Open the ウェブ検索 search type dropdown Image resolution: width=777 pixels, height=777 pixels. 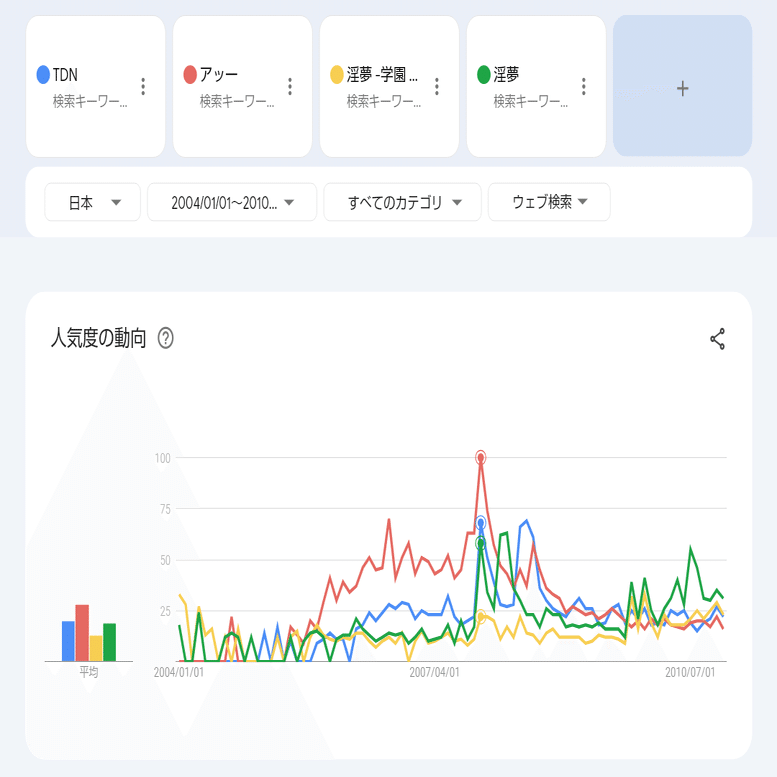[x=549, y=202]
